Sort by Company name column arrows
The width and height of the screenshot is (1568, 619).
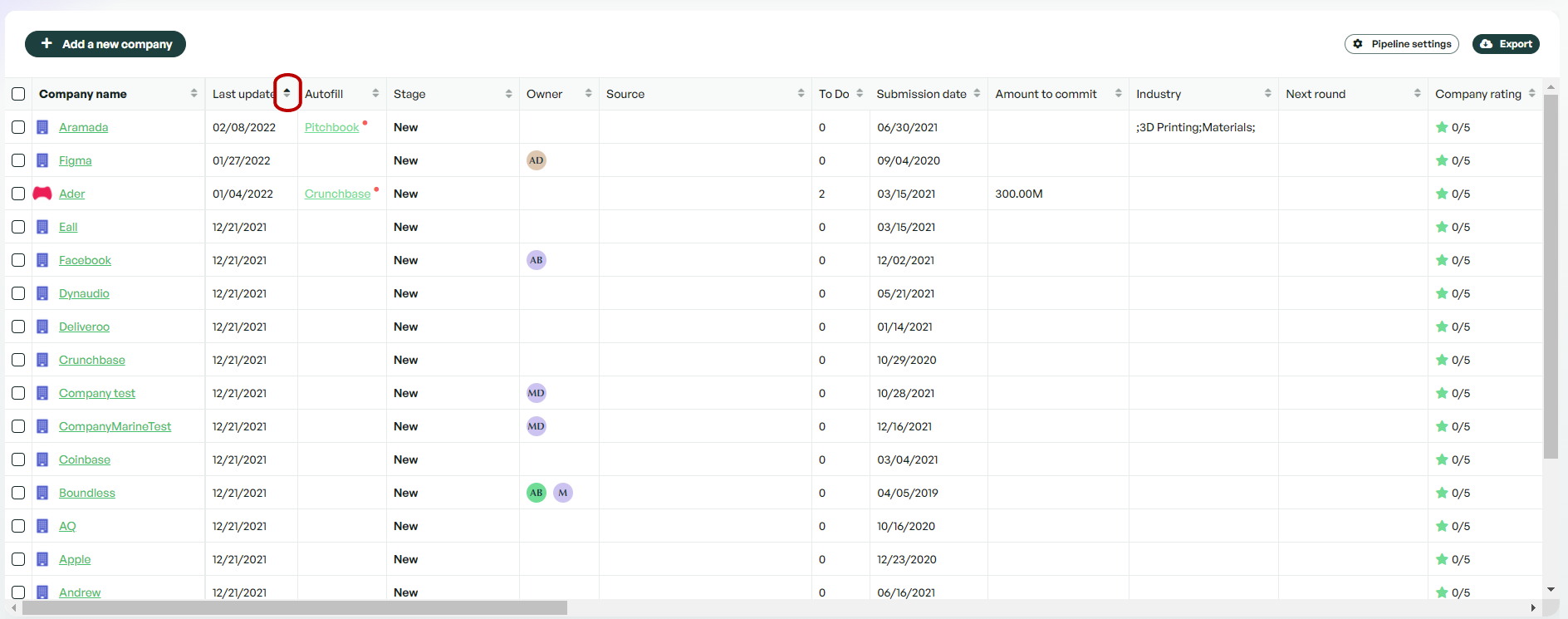pos(194,93)
